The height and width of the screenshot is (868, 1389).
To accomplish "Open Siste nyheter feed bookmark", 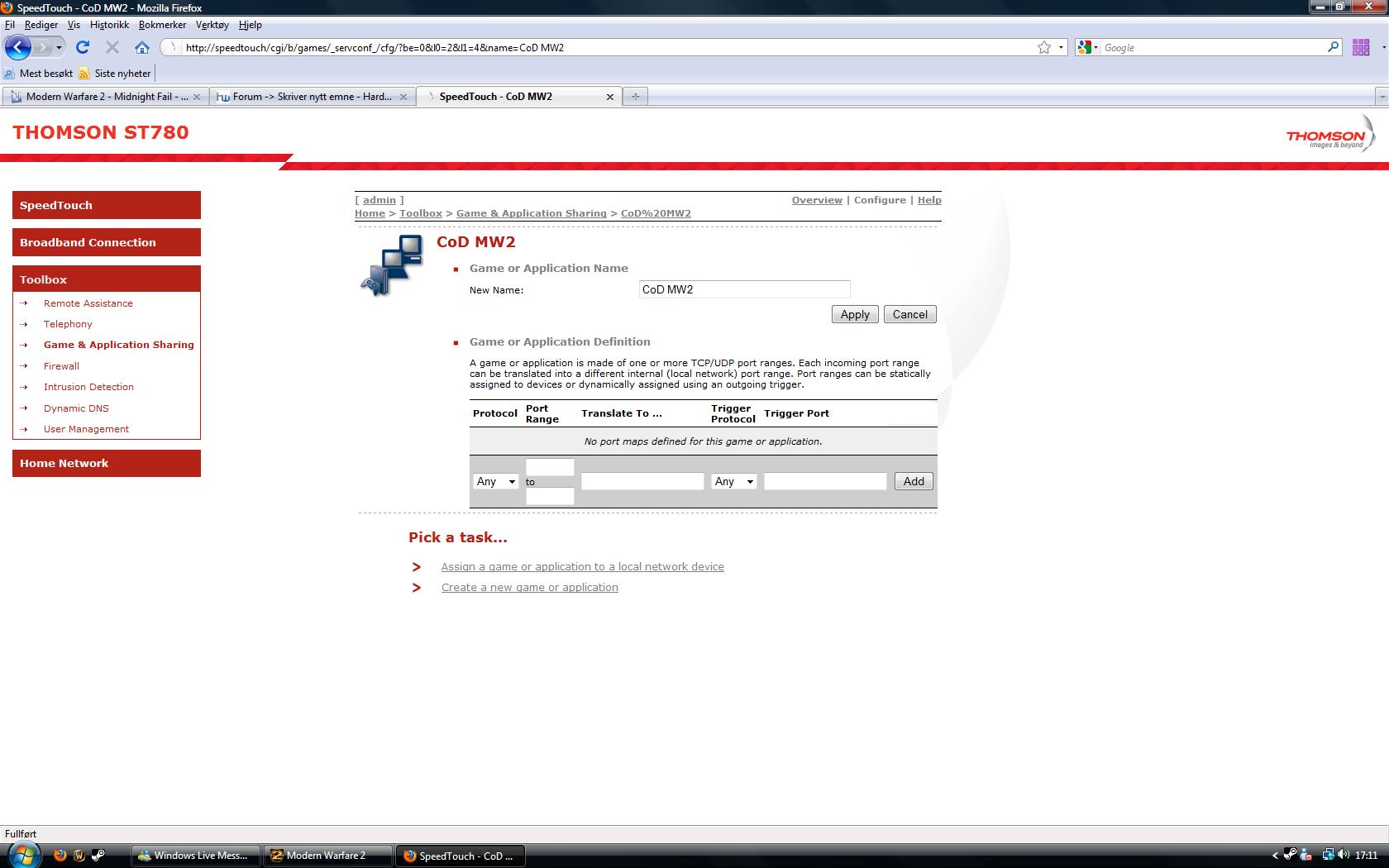I will [115, 74].
